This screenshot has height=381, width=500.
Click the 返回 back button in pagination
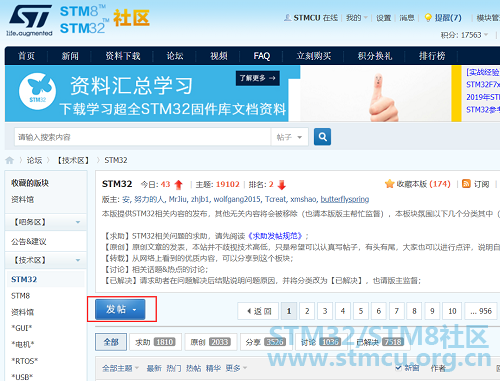click(258, 311)
